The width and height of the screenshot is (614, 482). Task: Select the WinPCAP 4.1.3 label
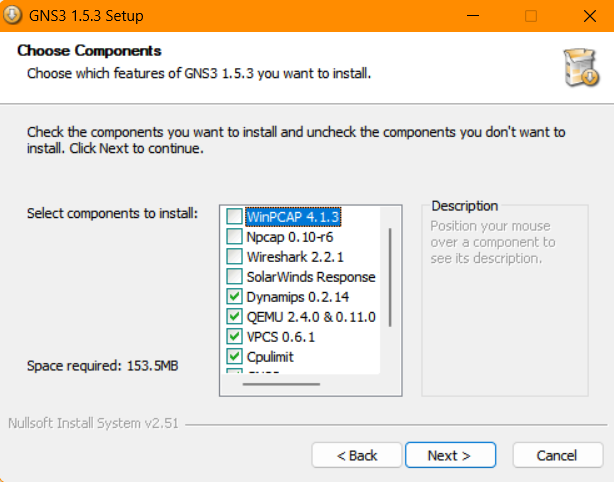point(293,217)
